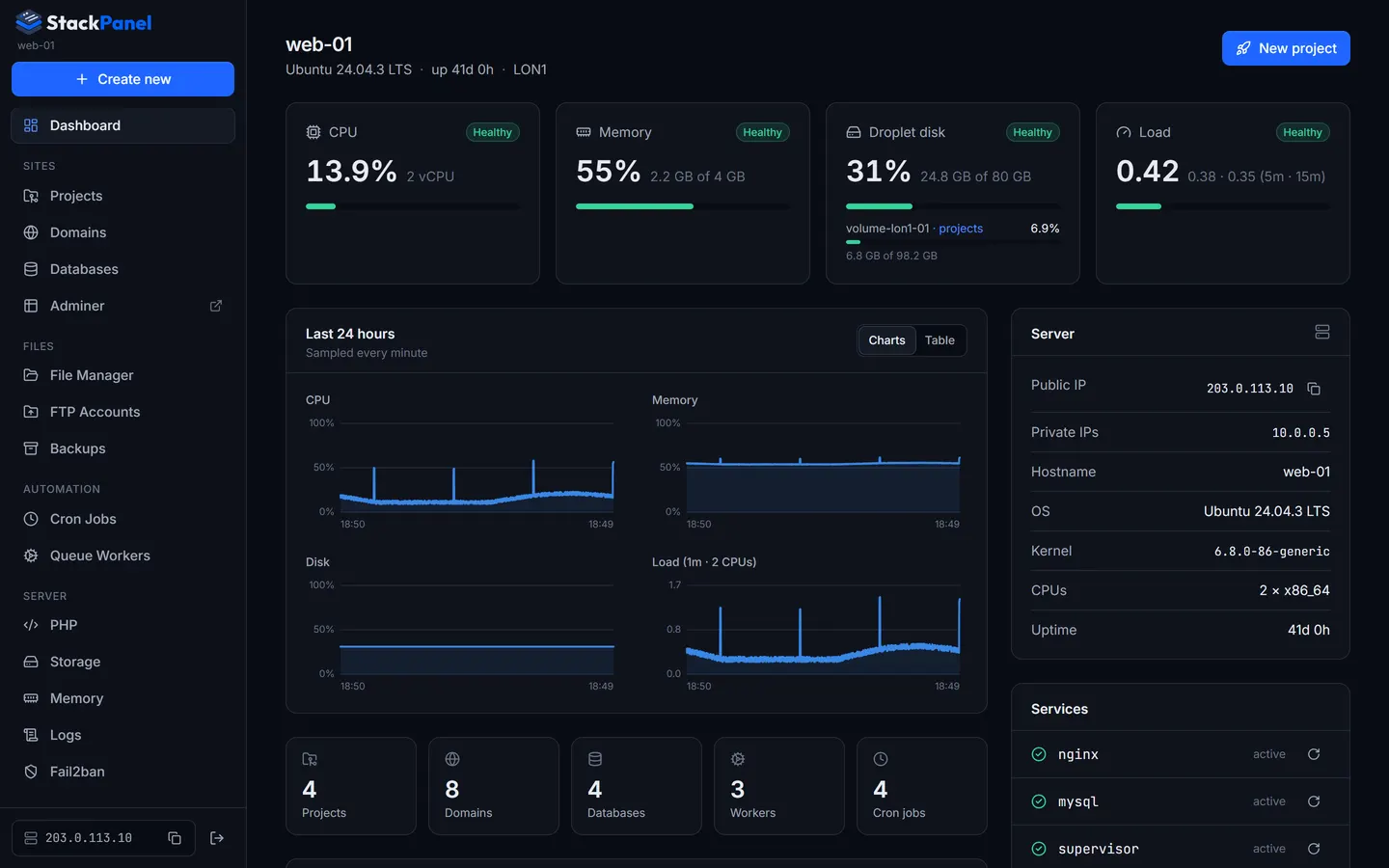Open Databases in the sidebar
Screen dimensions: 1389x868
pos(123,269)
